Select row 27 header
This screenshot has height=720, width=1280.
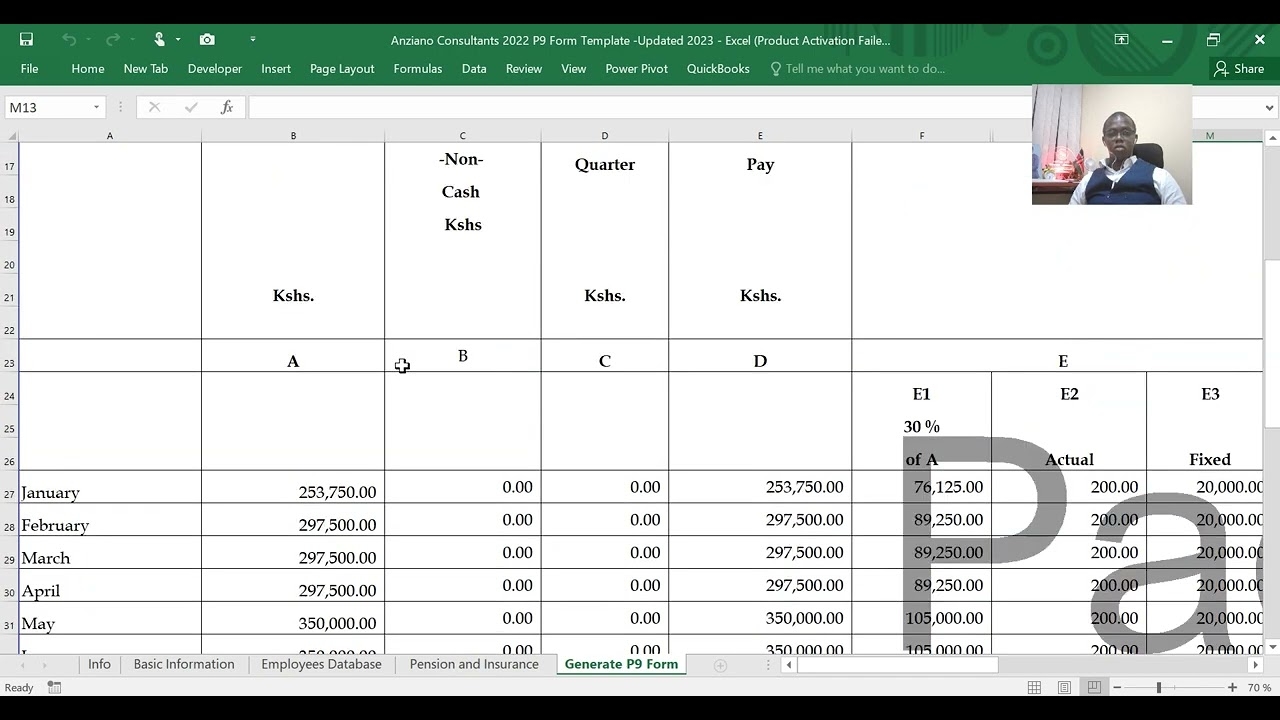[9, 493]
